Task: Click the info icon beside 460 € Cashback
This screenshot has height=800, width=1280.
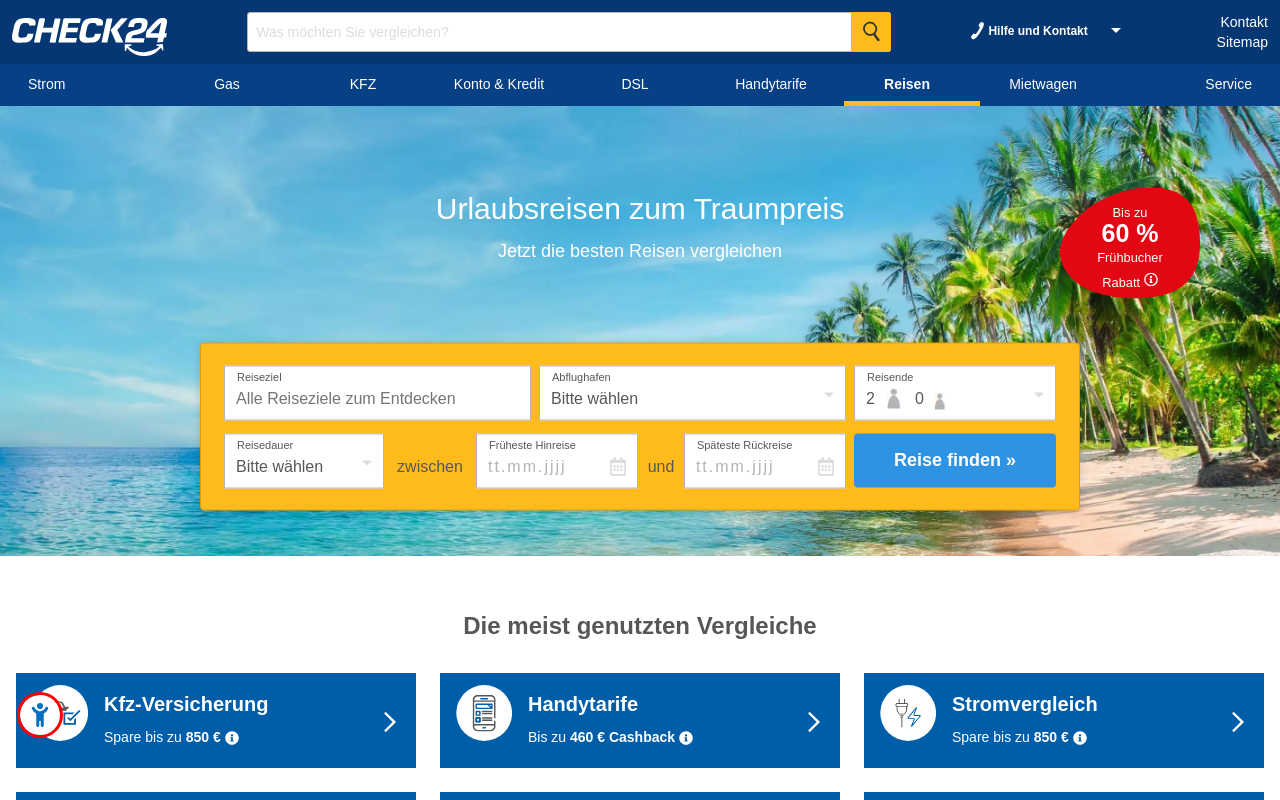Action: (686, 737)
